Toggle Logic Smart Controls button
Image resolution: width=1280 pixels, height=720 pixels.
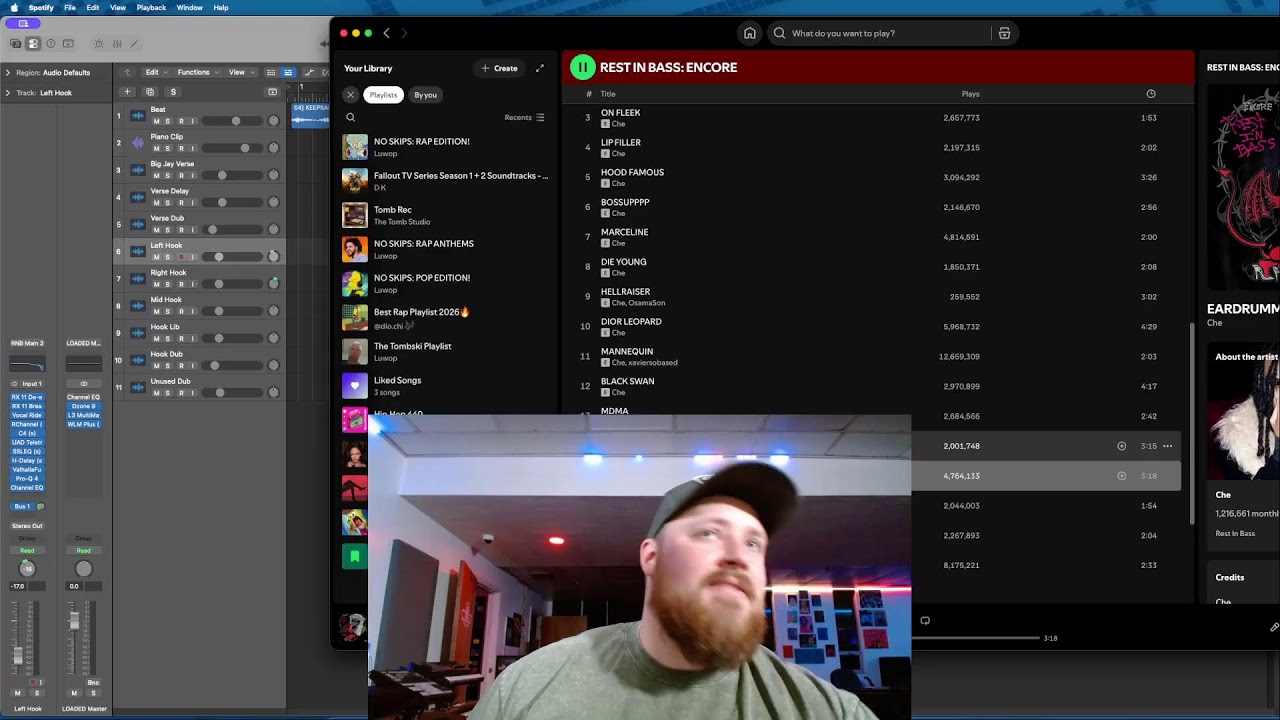tap(98, 44)
